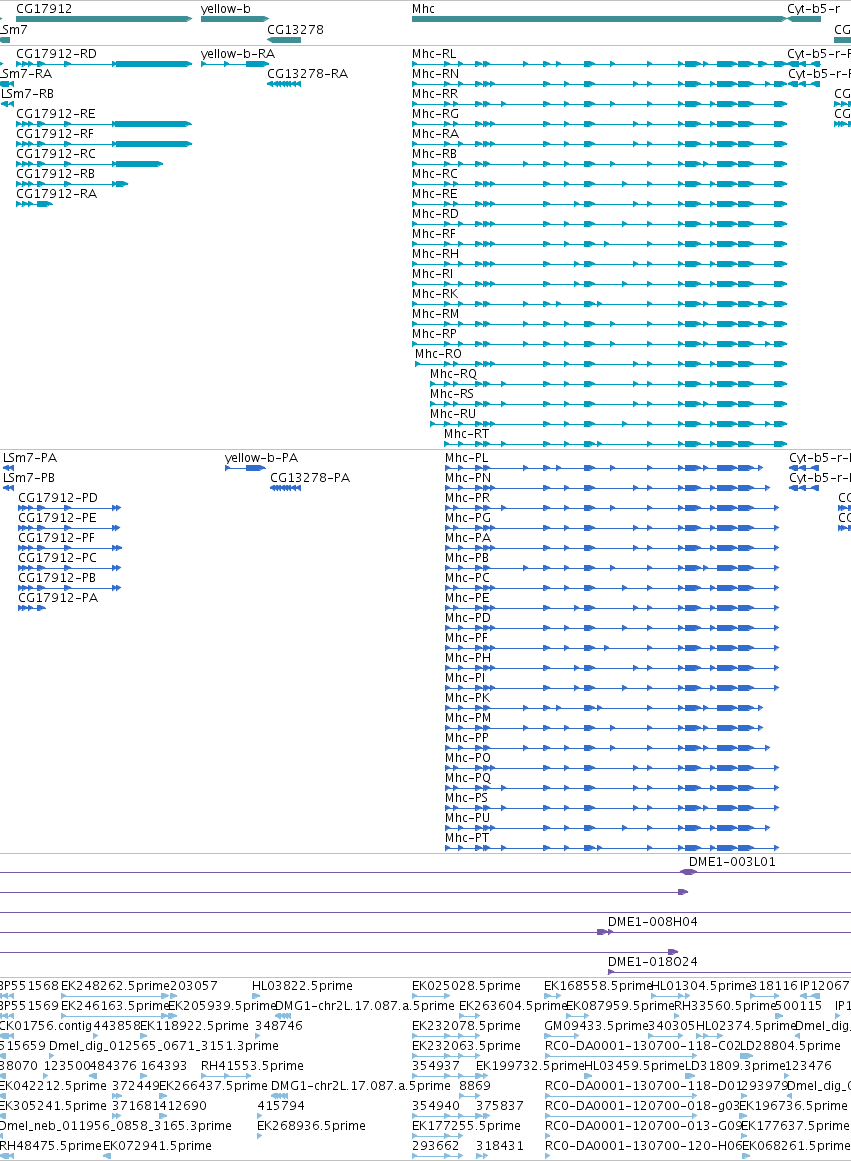Viewport: 851px width, 1161px height.
Task: Select transcript CG13278-RA label
Action: click(x=307, y=74)
